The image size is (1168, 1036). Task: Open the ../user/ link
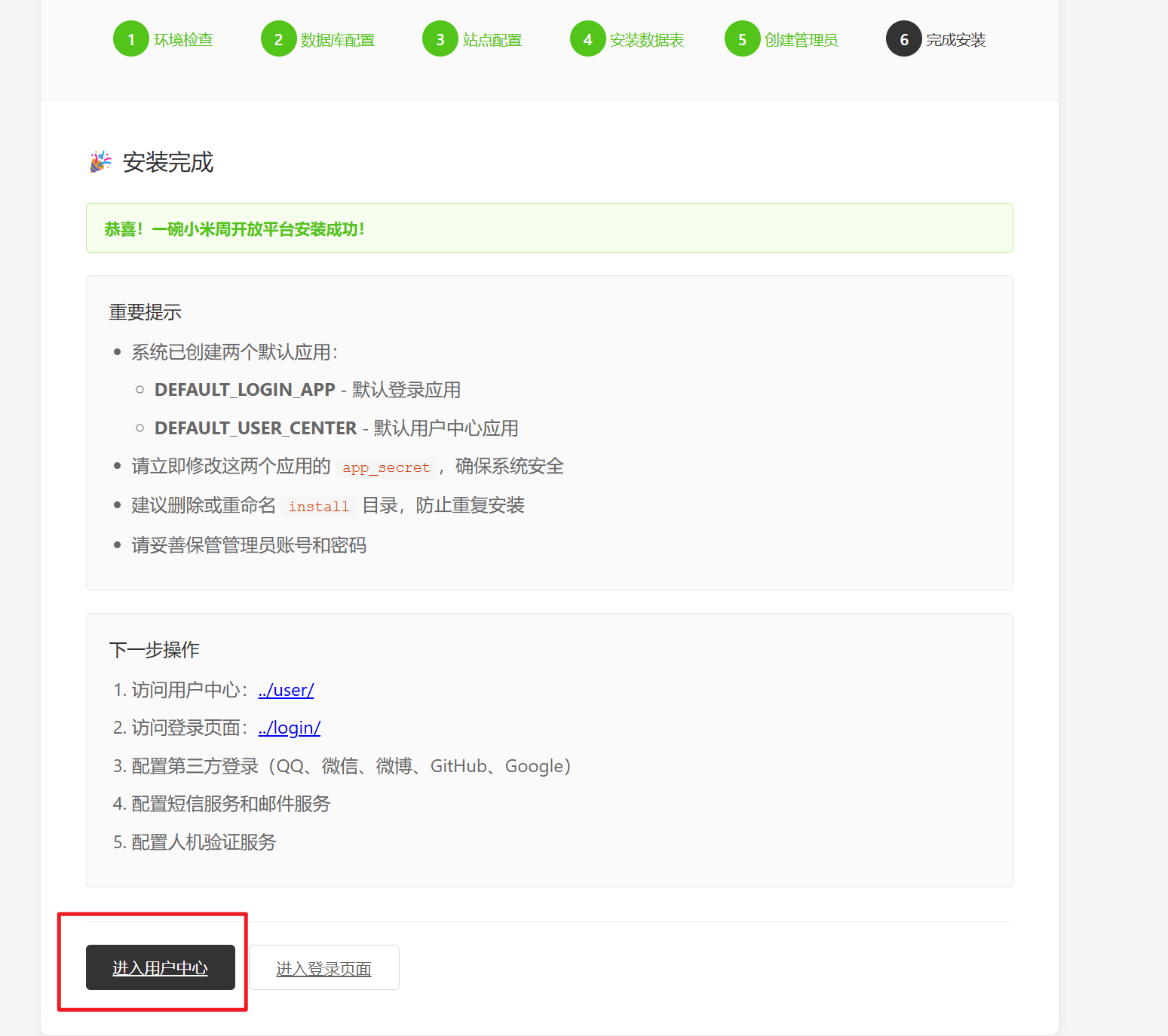pyautogui.click(x=285, y=690)
